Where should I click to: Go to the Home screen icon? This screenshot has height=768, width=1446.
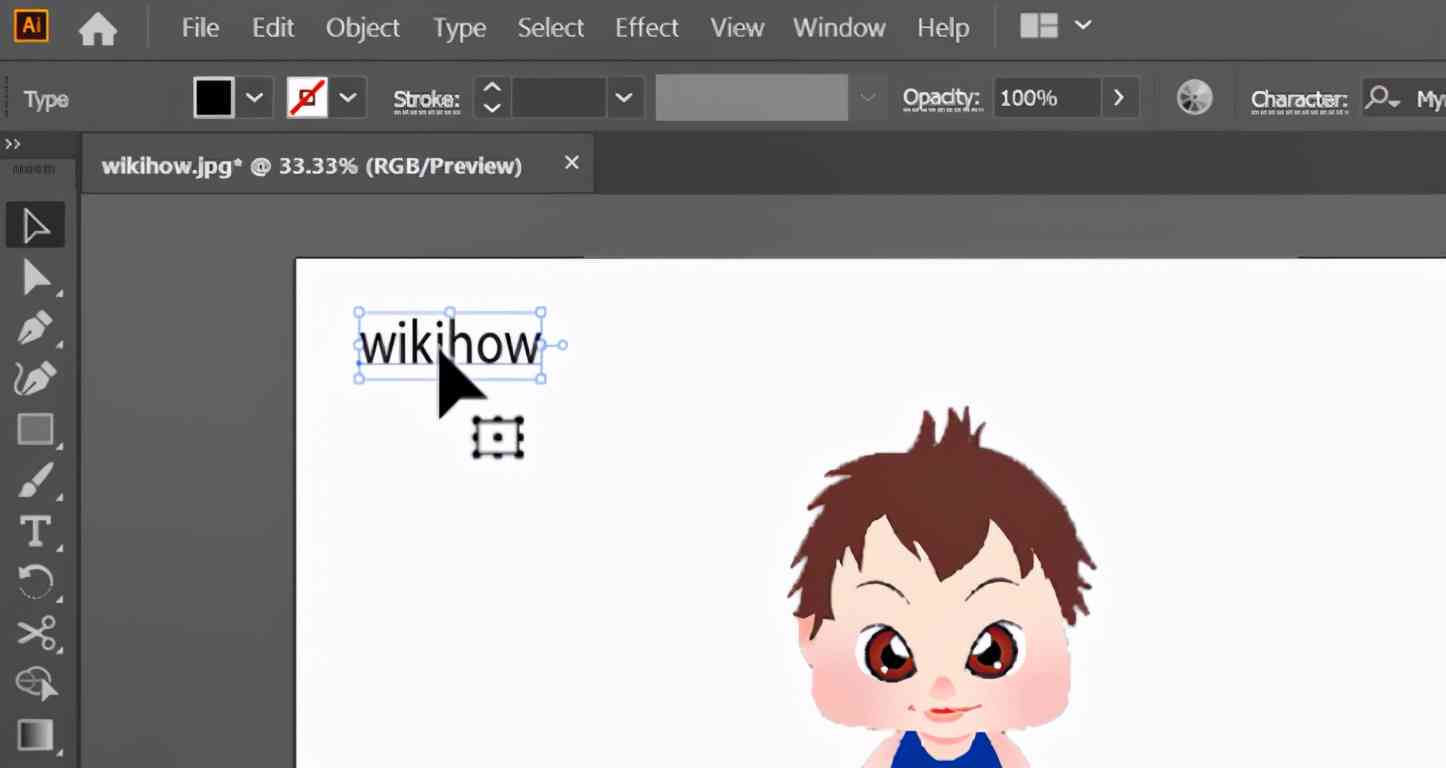click(x=97, y=28)
